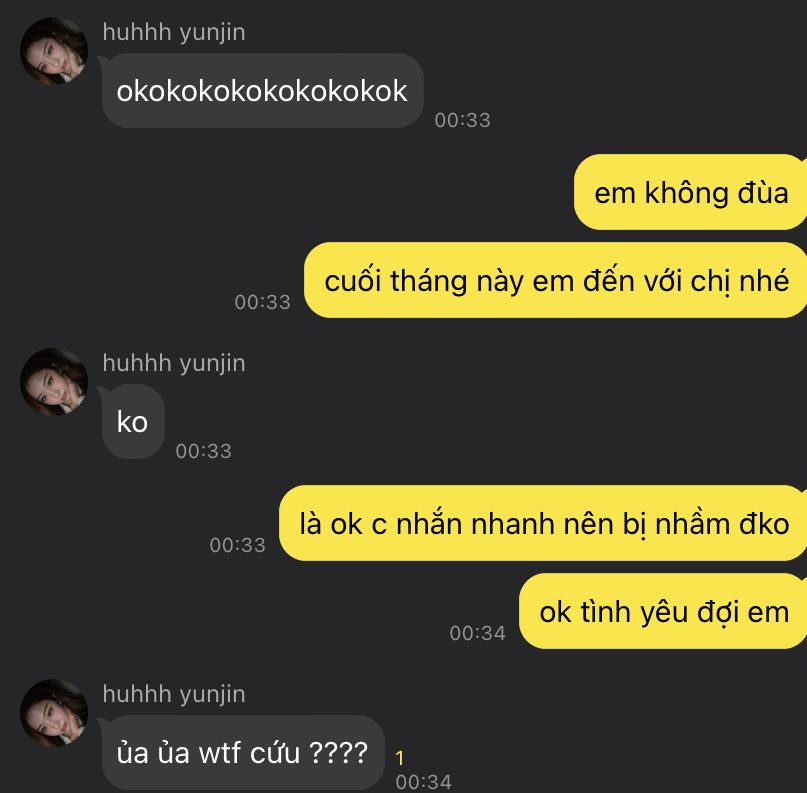The image size is (807, 793).
Task: Select the 'ủa ủa wtf cứu ????' bubble
Action: click(x=243, y=752)
